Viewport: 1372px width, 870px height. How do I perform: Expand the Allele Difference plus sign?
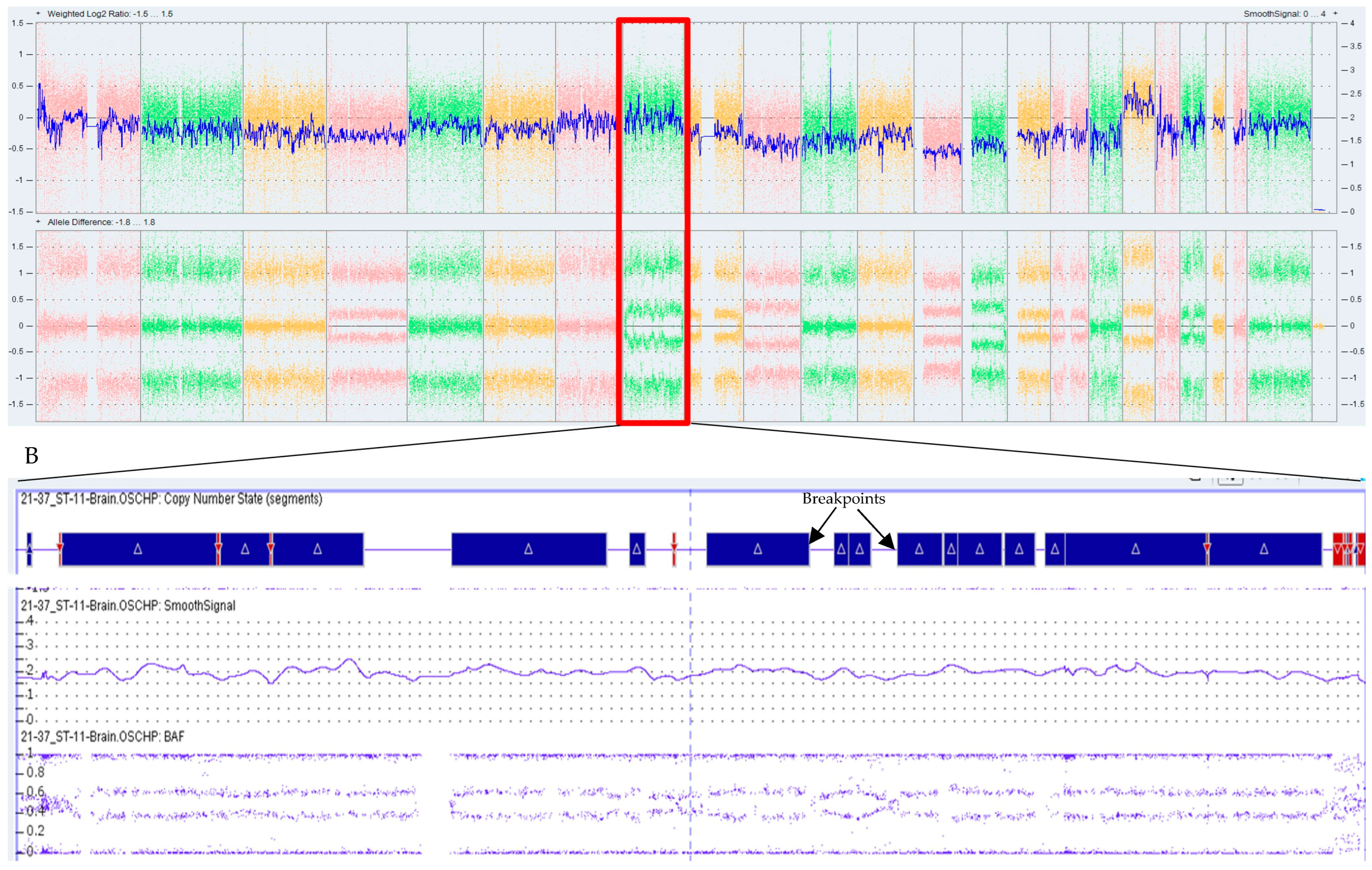(x=38, y=222)
